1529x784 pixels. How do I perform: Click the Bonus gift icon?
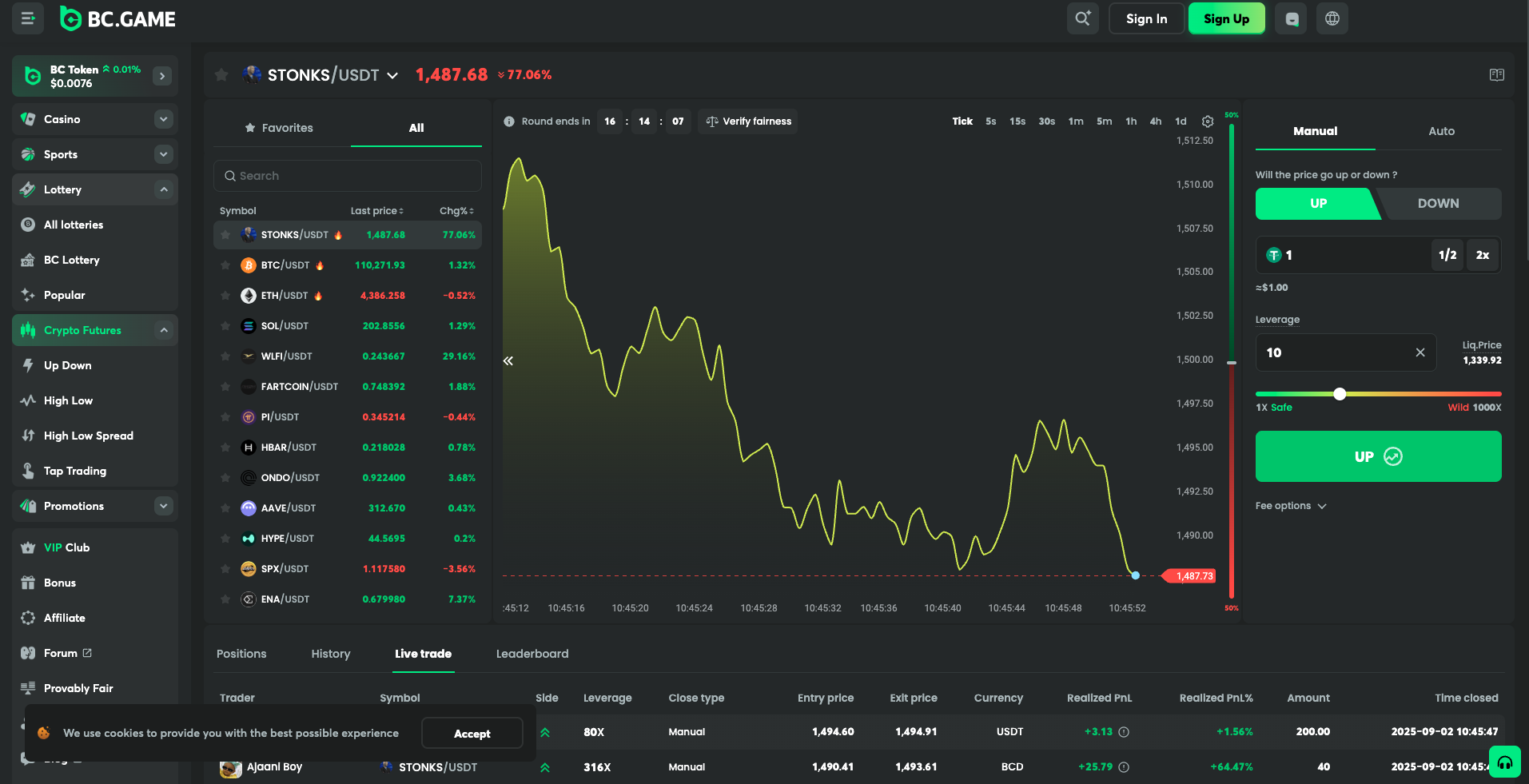click(x=28, y=583)
